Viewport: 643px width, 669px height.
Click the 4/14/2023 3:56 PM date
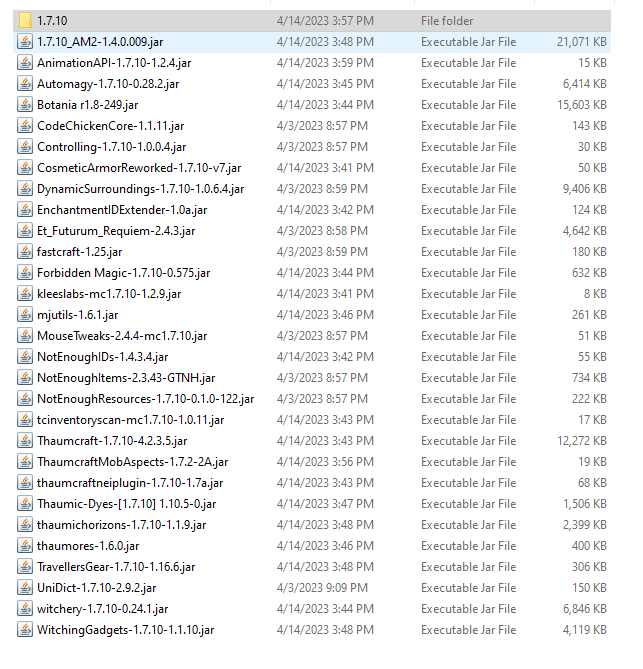click(325, 462)
